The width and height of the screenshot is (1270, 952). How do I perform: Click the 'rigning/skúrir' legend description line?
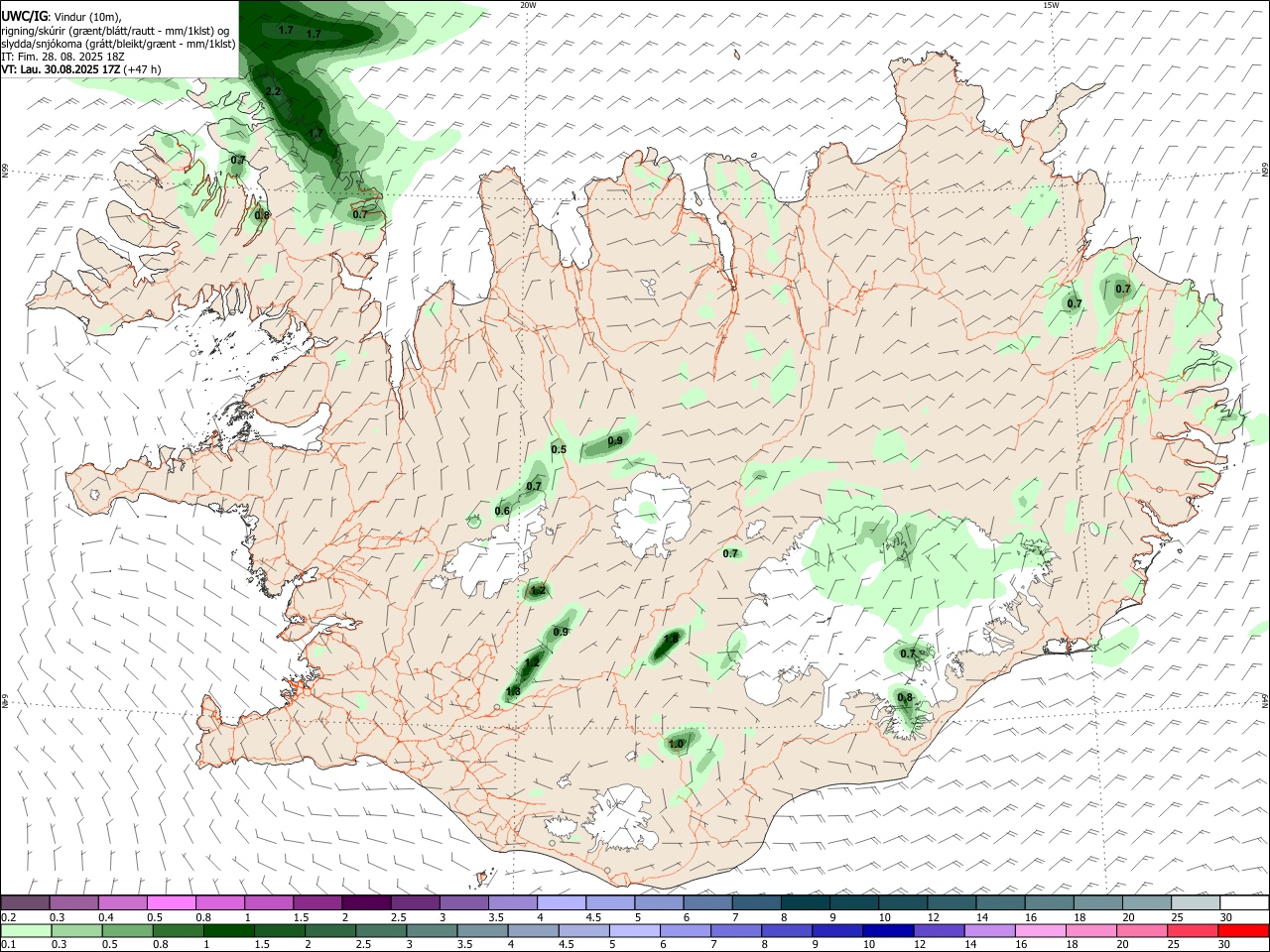tap(115, 31)
